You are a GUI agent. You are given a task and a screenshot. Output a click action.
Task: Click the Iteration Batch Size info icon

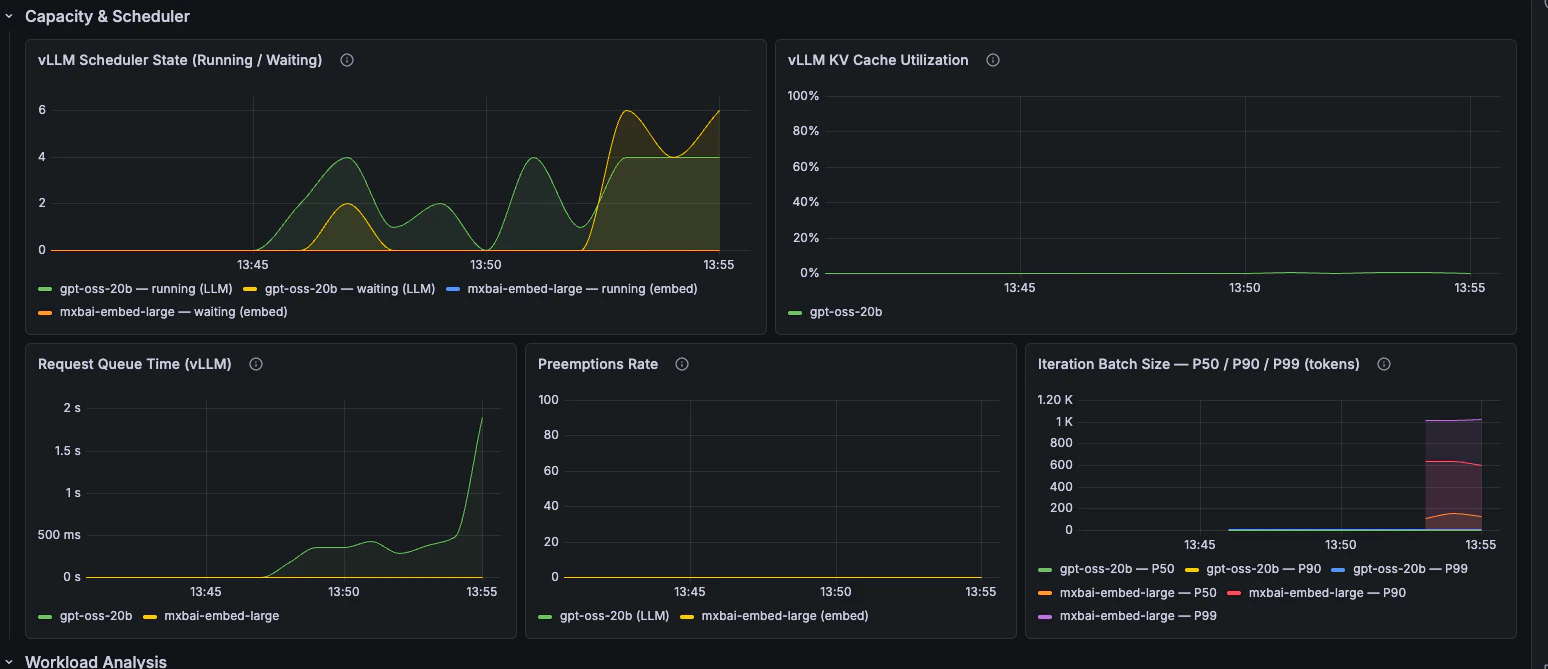[1384, 364]
